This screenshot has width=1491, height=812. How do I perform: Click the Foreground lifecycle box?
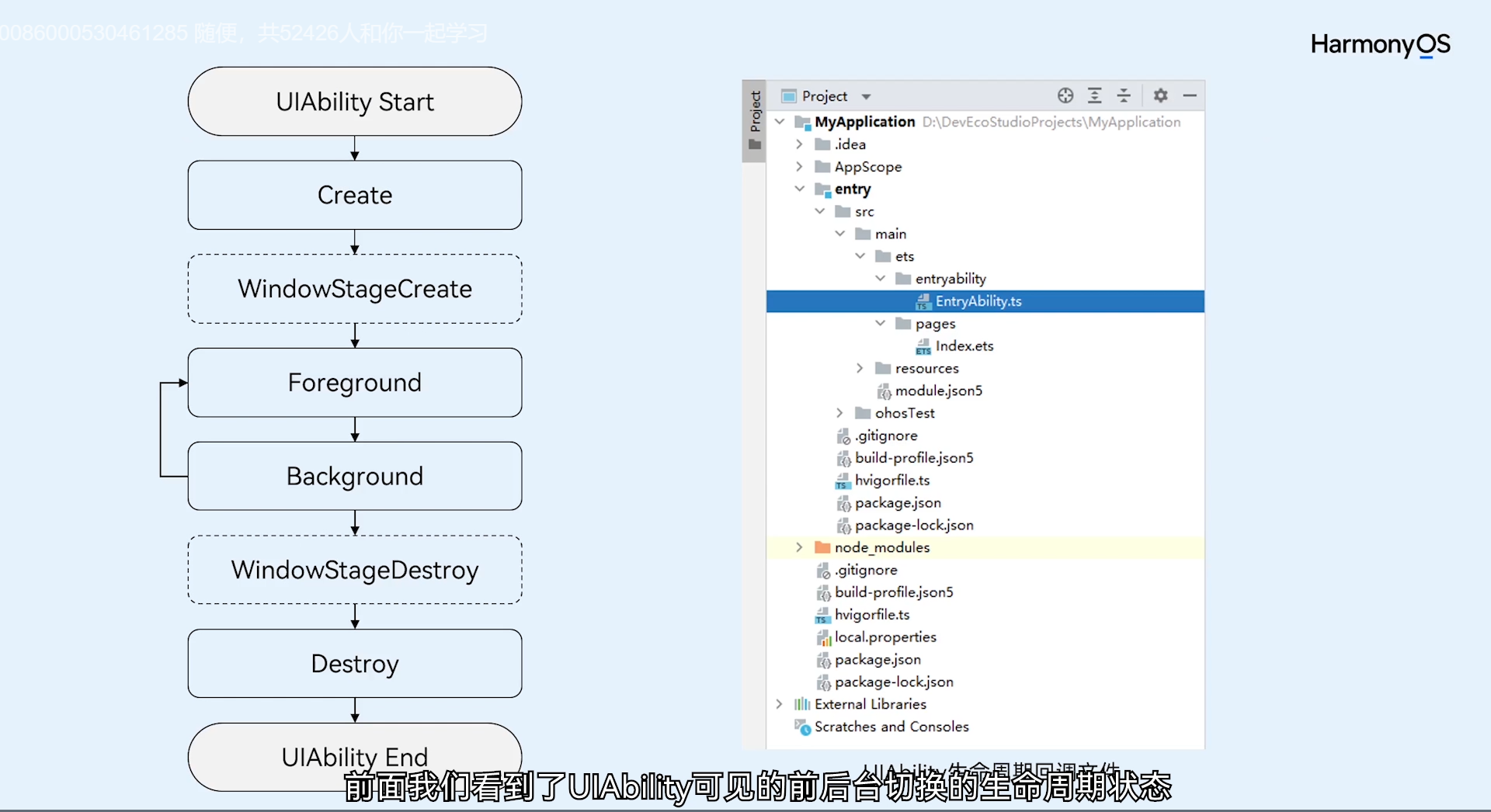355,383
